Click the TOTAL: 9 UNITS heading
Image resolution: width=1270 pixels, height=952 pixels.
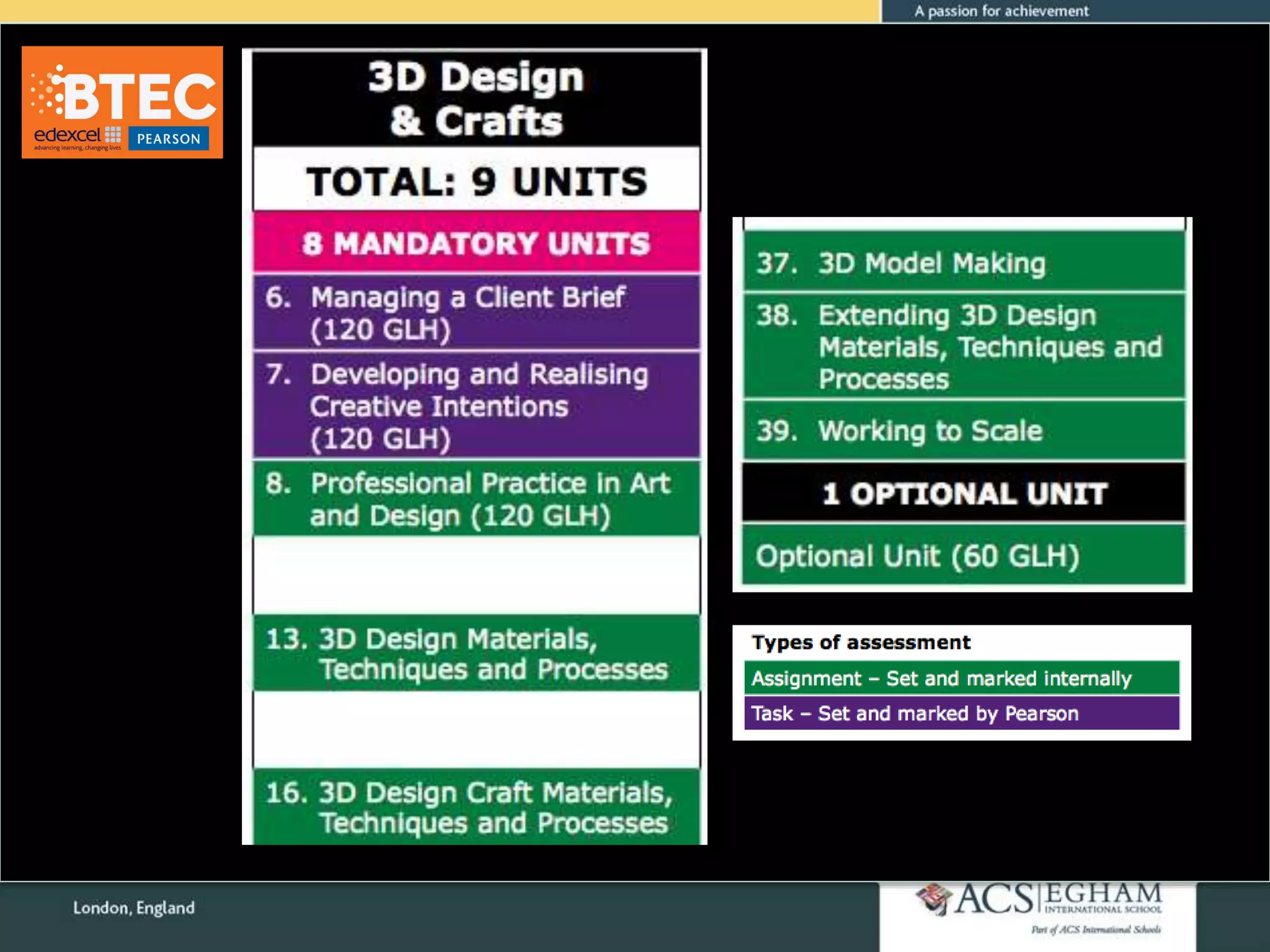(476, 181)
